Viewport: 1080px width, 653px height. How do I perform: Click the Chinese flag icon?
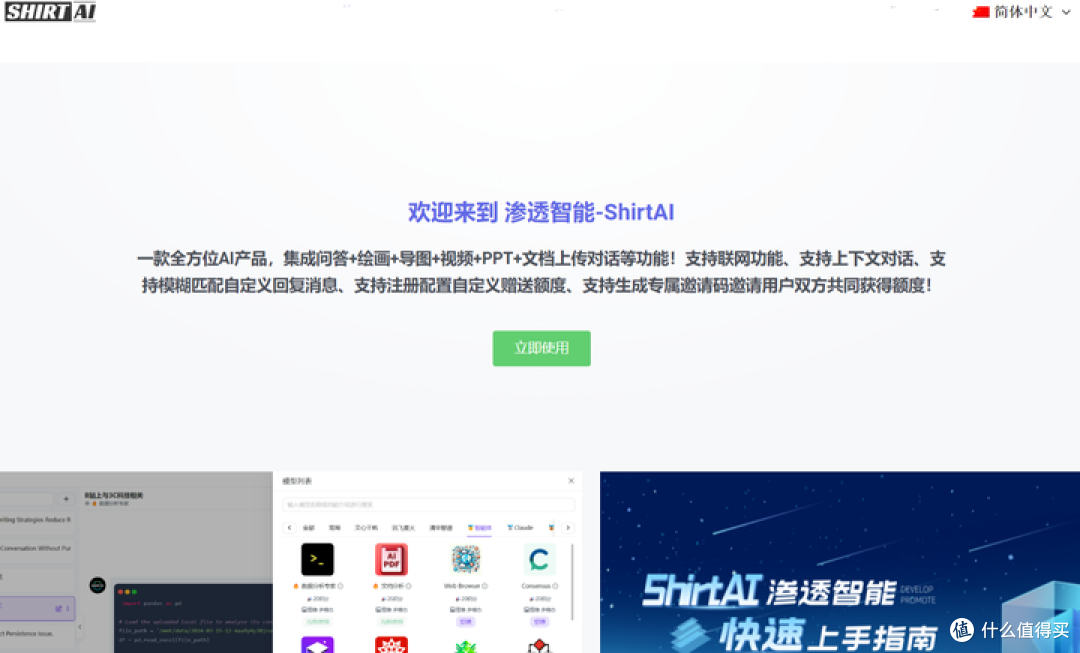click(981, 12)
